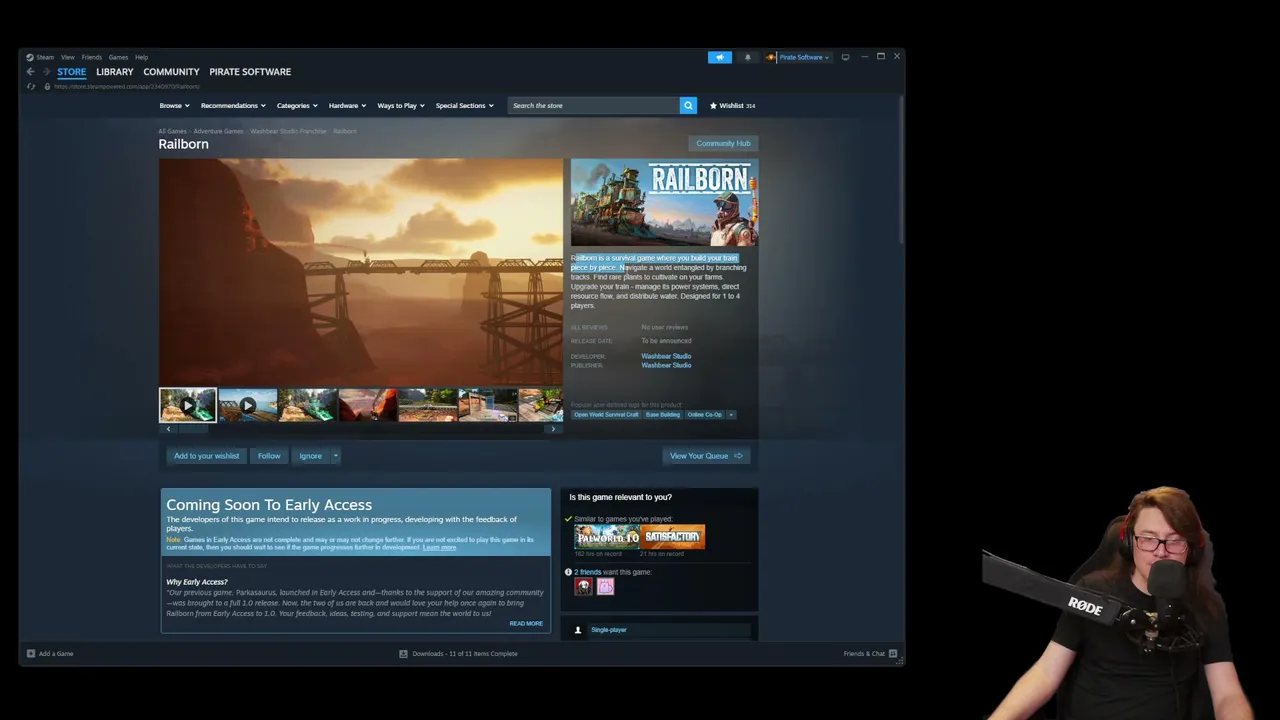
Task: Open the Ways to Play dropdown
Action: pos(401,105)
